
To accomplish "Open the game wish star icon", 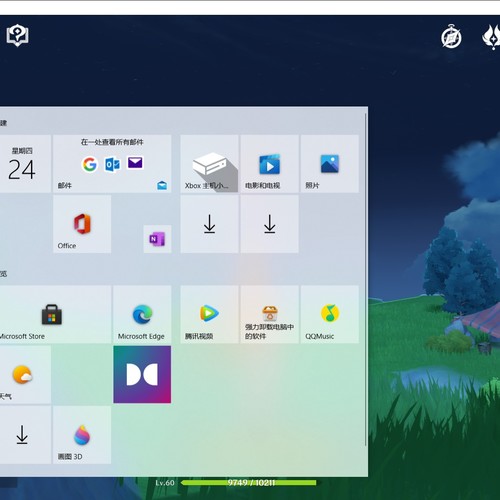I will coord(491,37).
